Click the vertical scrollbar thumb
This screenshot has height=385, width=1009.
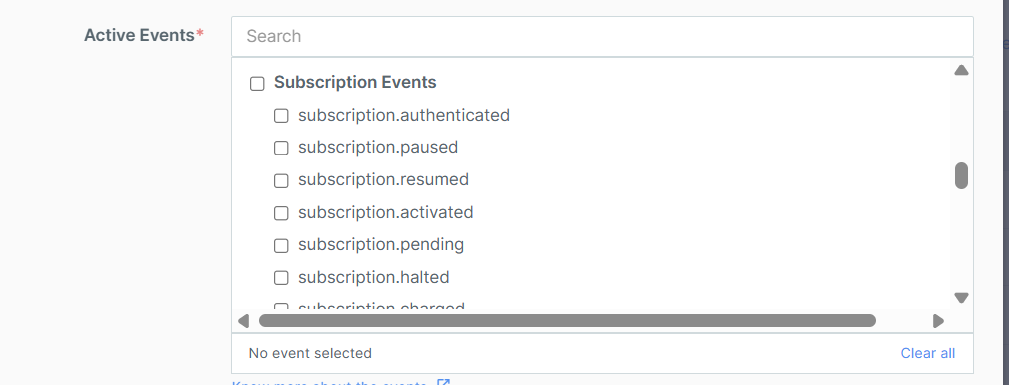(961, 175)
